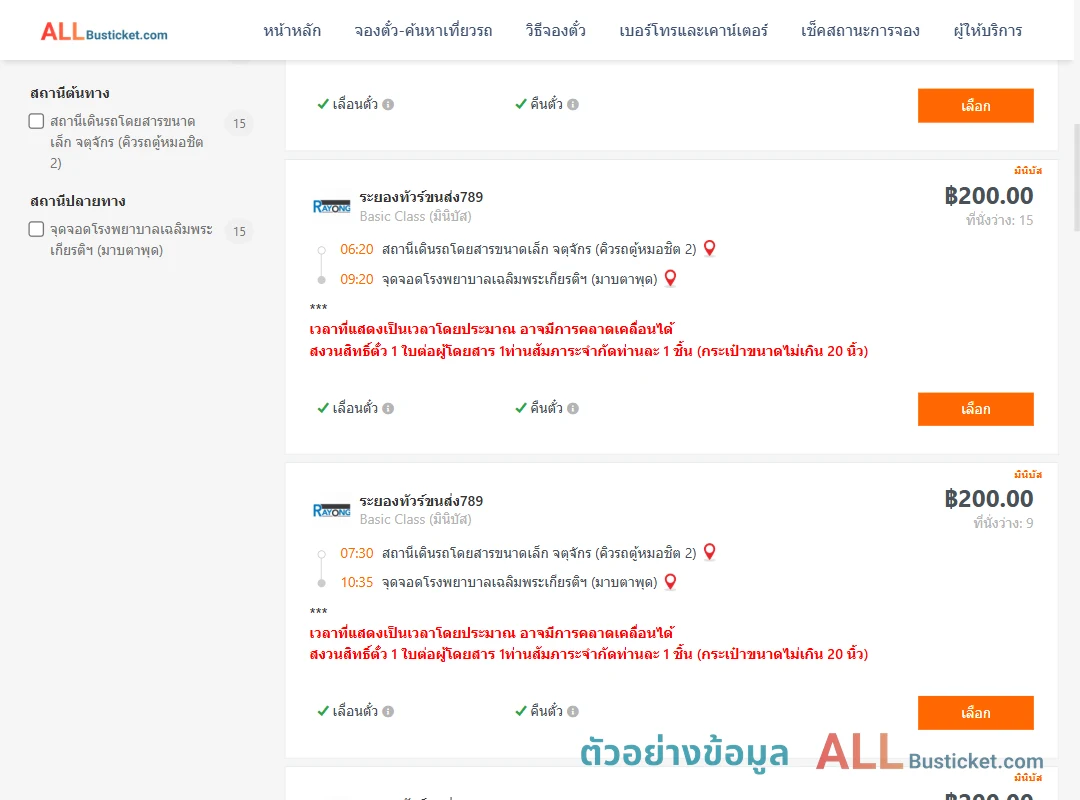
Task: Select the 07:30 trip with เลือก
Action: tap(975, 712)
